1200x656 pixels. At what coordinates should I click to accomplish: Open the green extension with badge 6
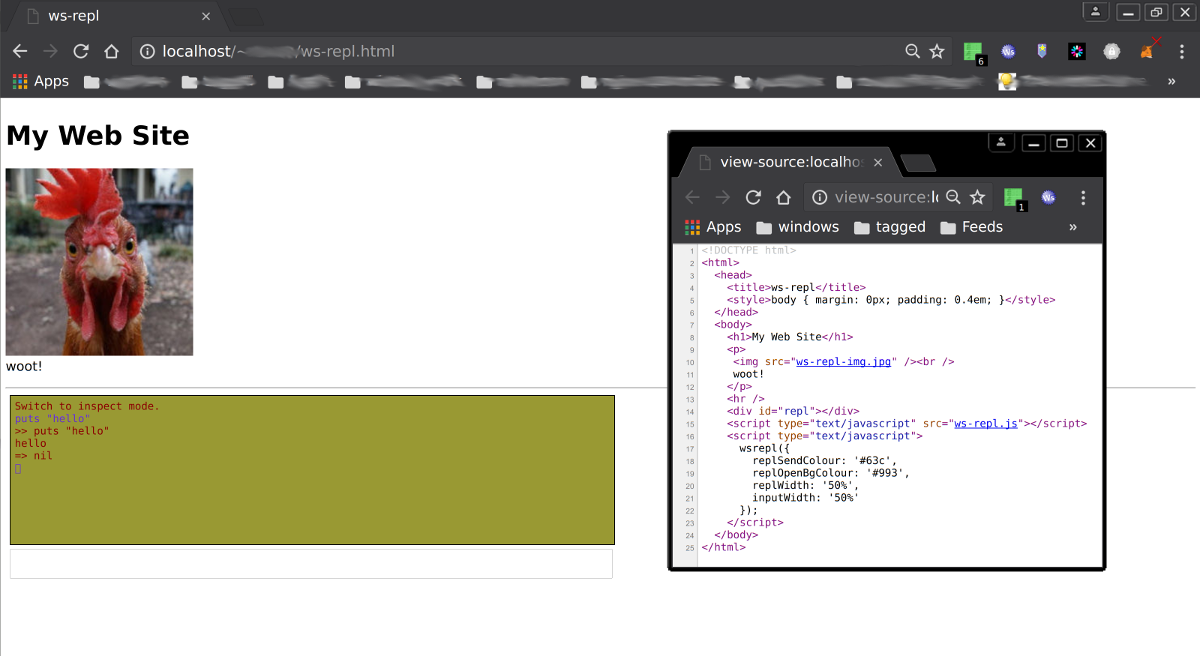coord(974,53)
